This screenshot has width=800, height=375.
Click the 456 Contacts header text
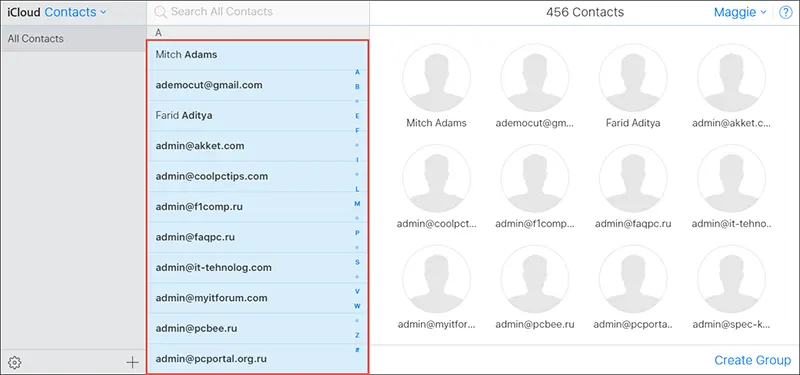coord(585,12)
